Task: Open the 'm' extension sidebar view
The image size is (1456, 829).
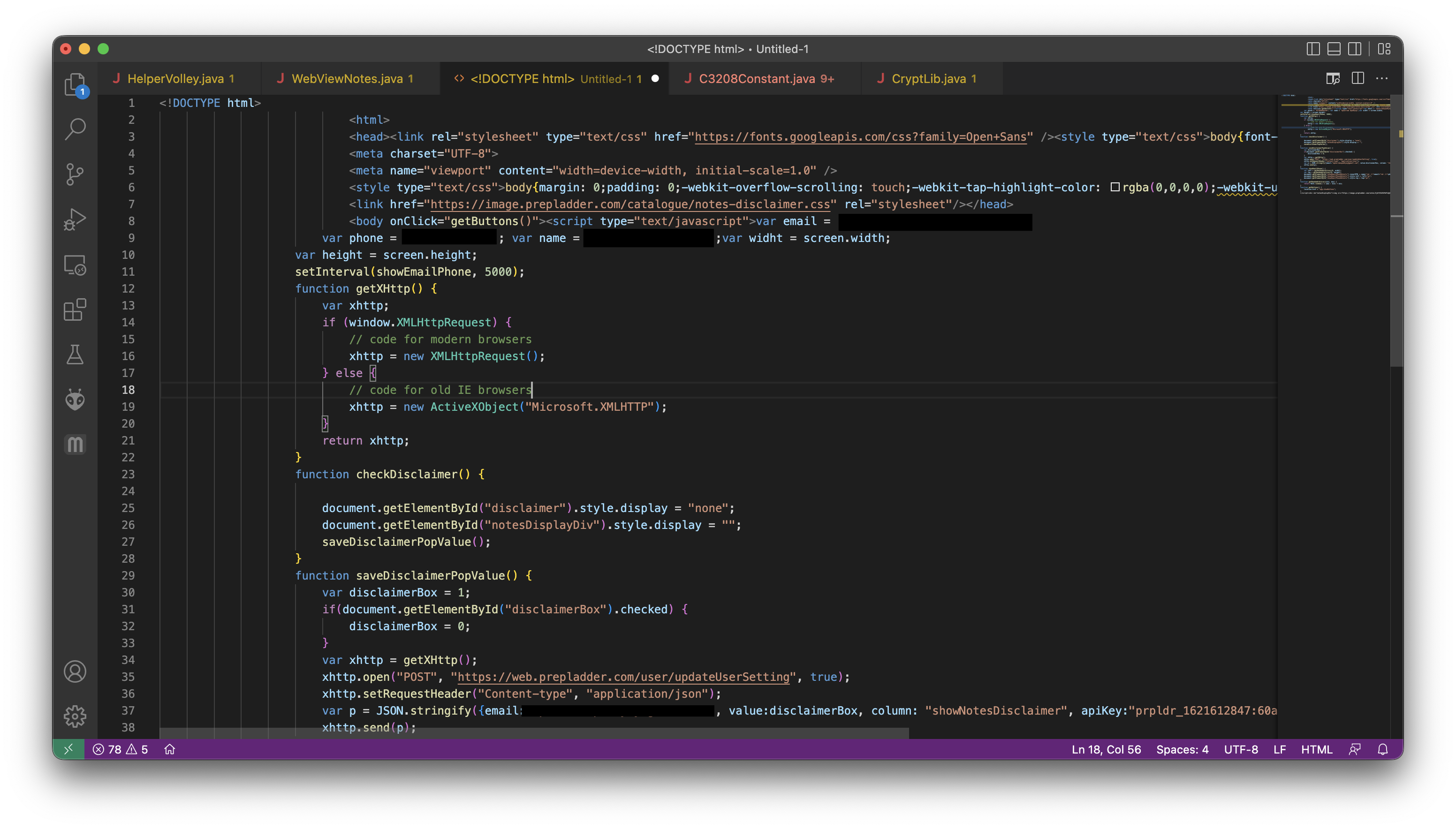Action: (75, 444)
